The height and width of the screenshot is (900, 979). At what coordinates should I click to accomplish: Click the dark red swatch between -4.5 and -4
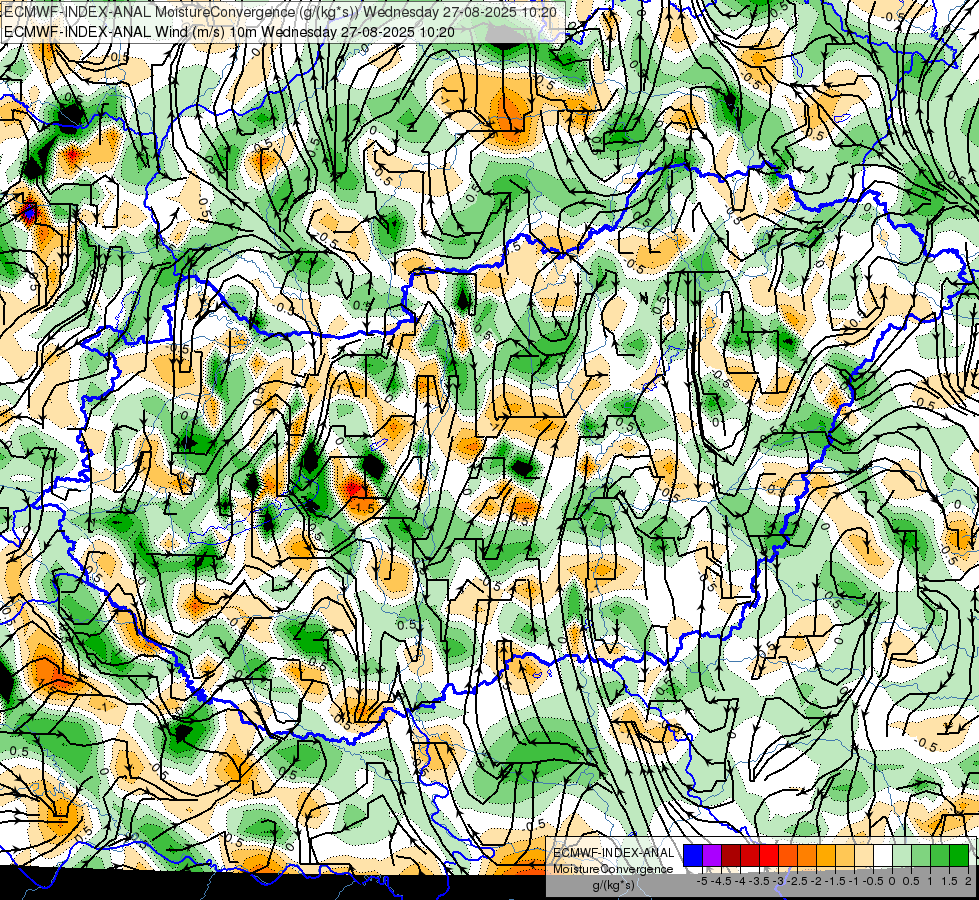click(731, 855)
